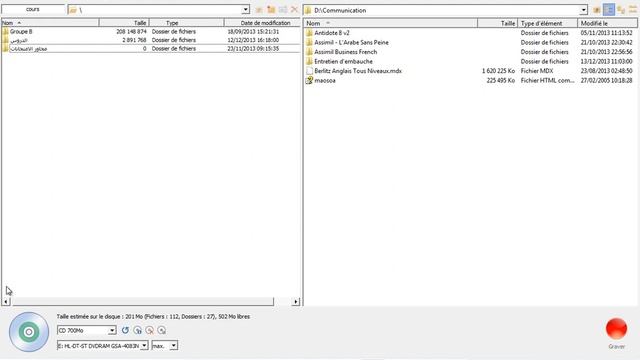Viewport: 640px width, 360px height.
Task: Click the red Graver burn button
Action: point(616,329)
